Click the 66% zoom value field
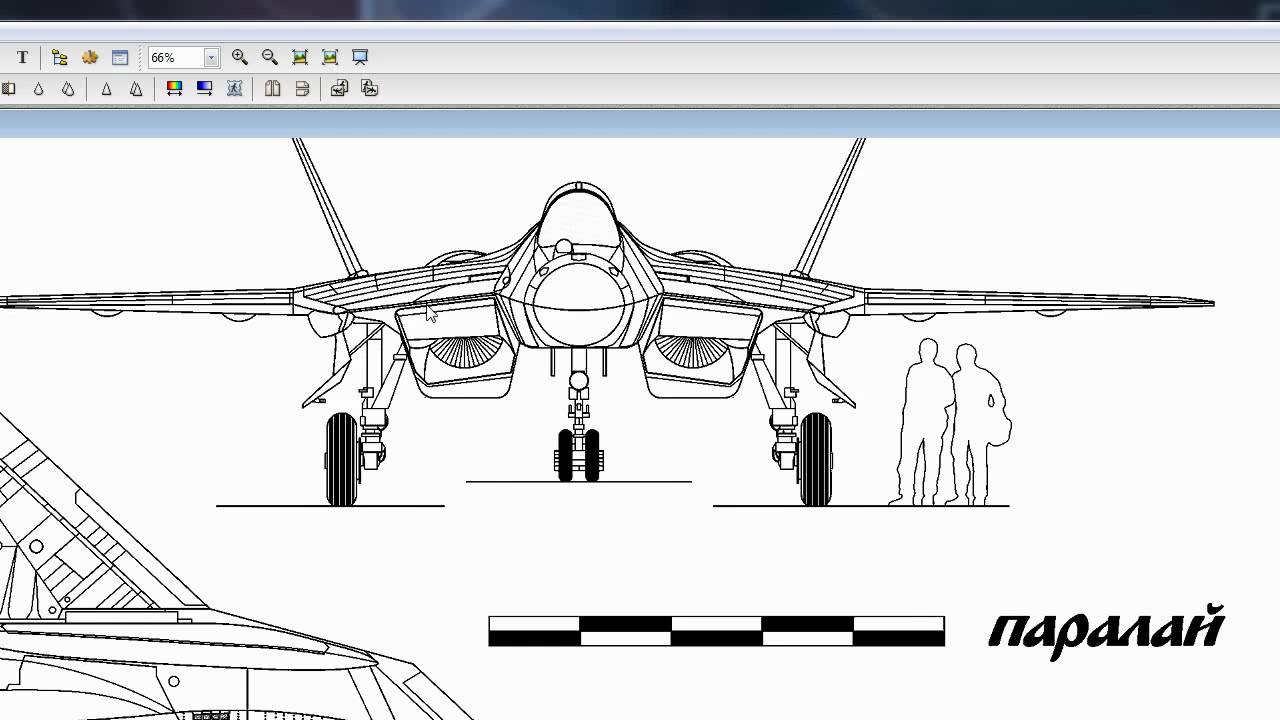This screenshot has width=1280, height=720. click(x=176, y=58)
